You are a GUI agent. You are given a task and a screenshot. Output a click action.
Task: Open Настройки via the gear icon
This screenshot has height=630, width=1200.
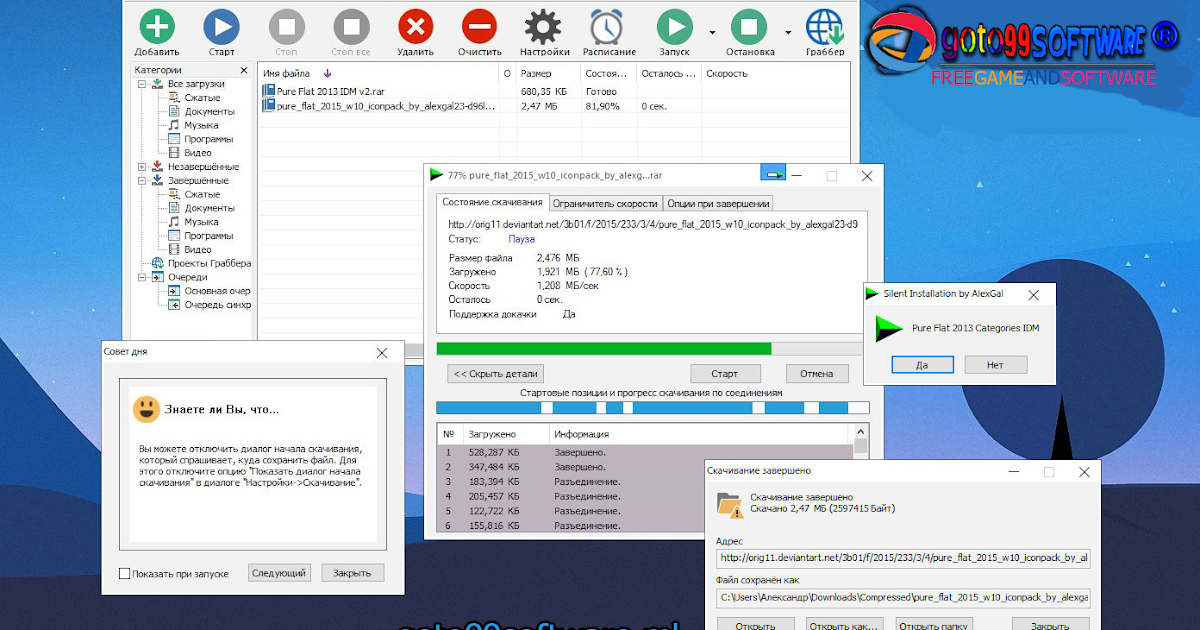544,26
